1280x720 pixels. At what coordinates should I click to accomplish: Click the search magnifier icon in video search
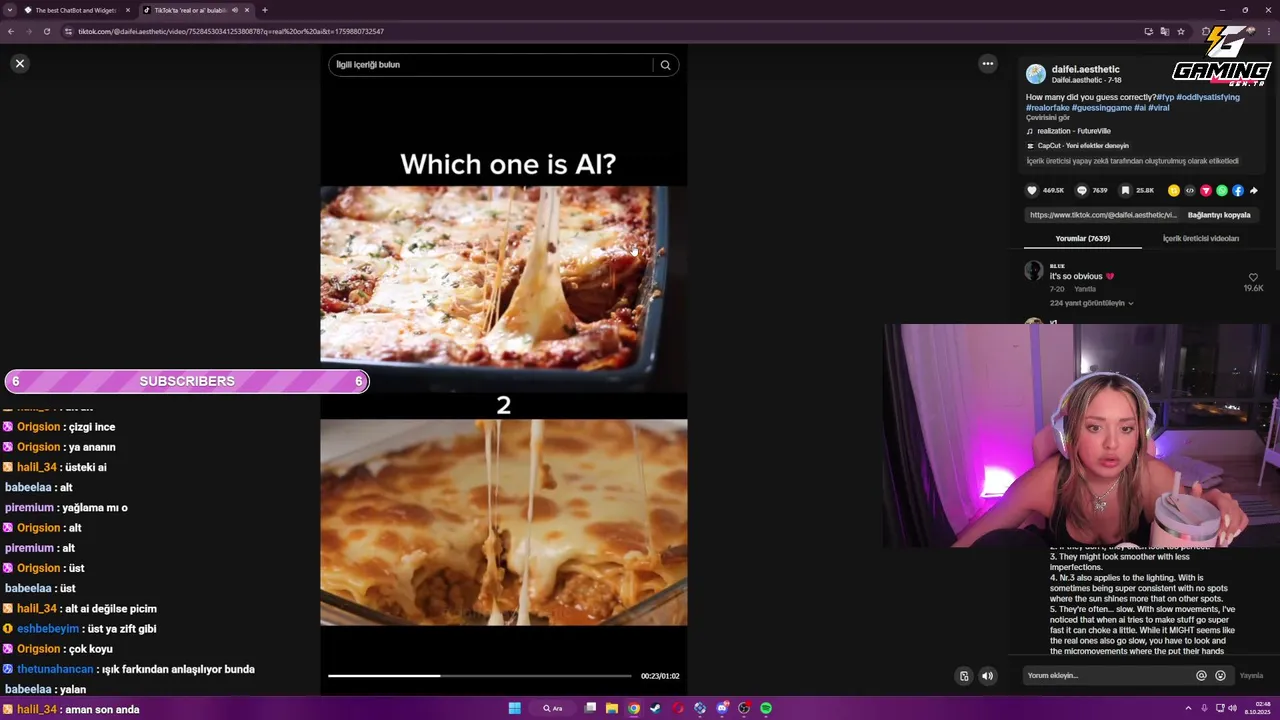tap(665, 65)
